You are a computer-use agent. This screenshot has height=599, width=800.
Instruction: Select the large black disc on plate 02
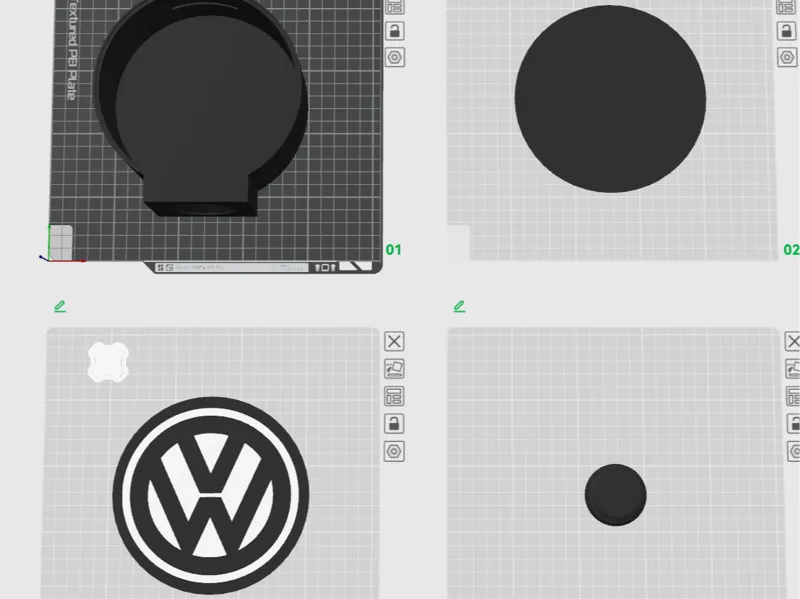pos(610,99)
